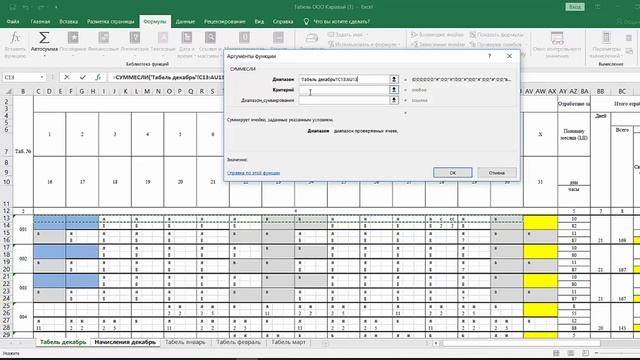Confirm formula with the checkmark icon

tap(83, 77)
